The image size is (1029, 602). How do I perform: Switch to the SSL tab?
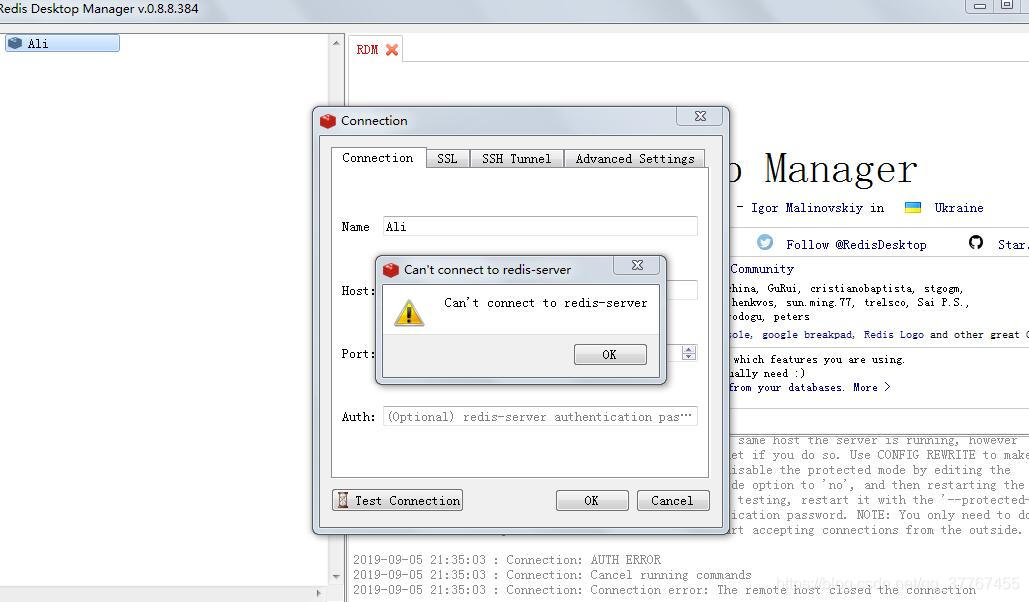pyautogui.click(x=447, y=159)
